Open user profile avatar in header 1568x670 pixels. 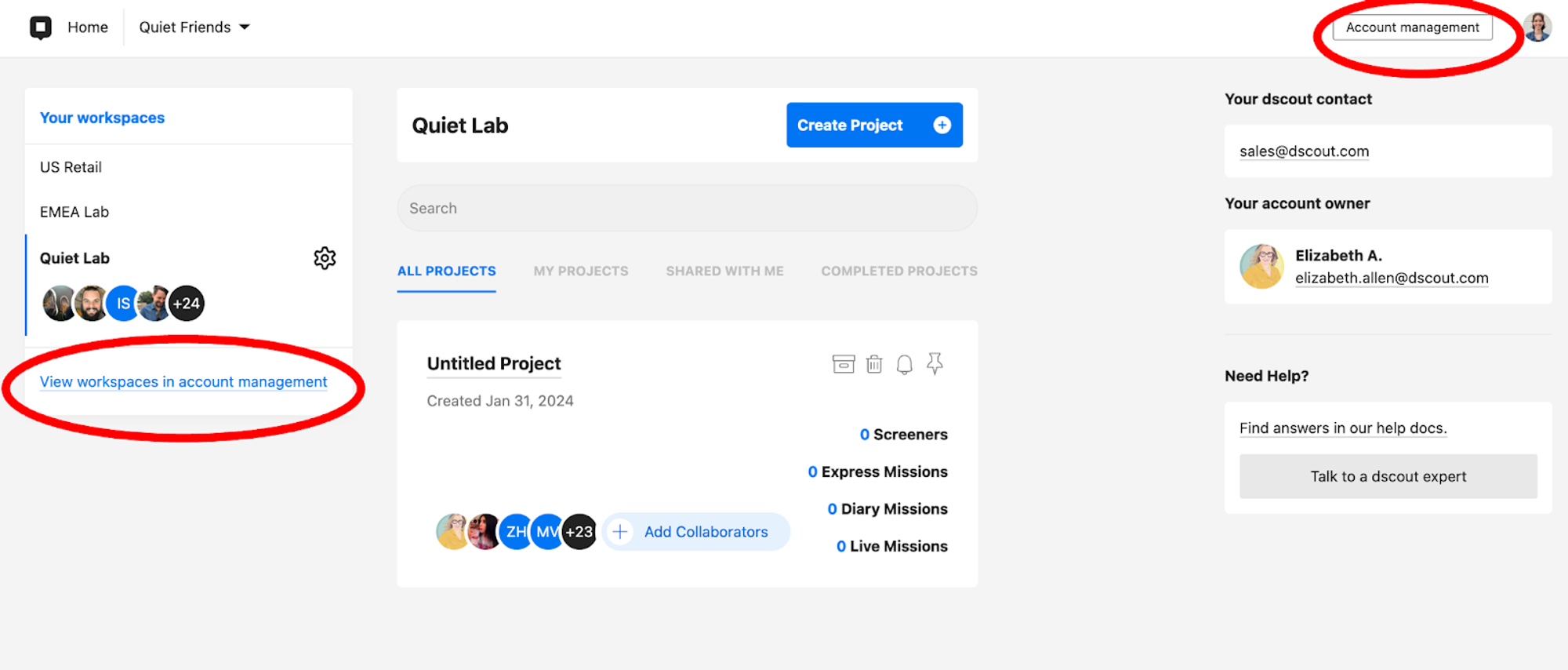click(x=1537, y=27)
